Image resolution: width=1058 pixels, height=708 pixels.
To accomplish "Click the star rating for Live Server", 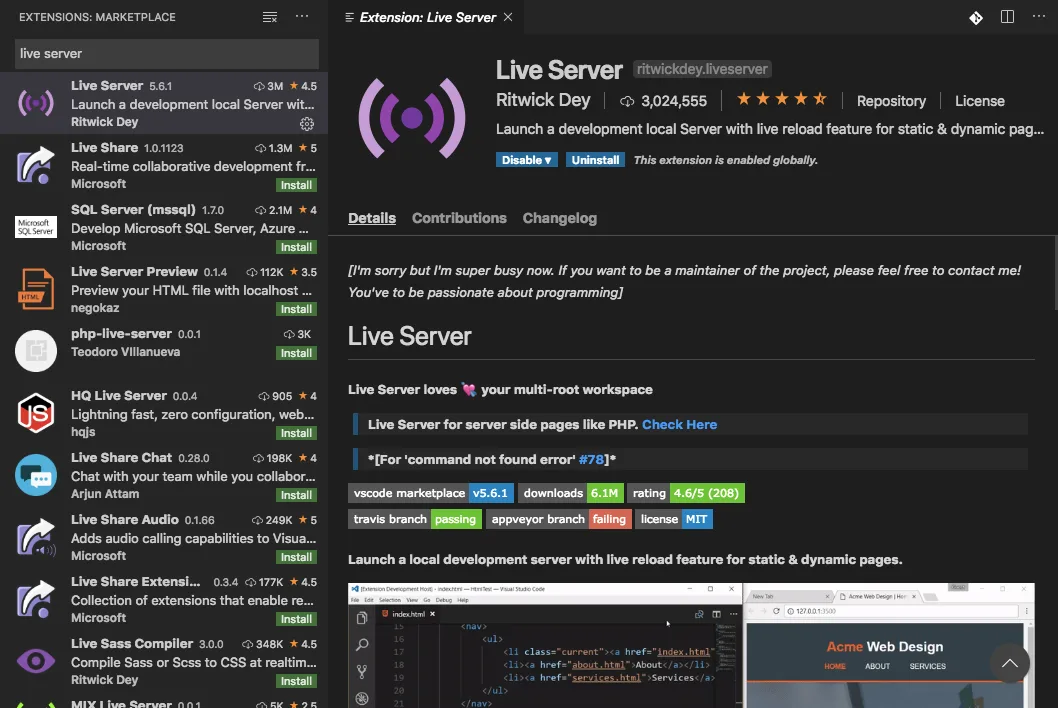I will pos(781,100).
